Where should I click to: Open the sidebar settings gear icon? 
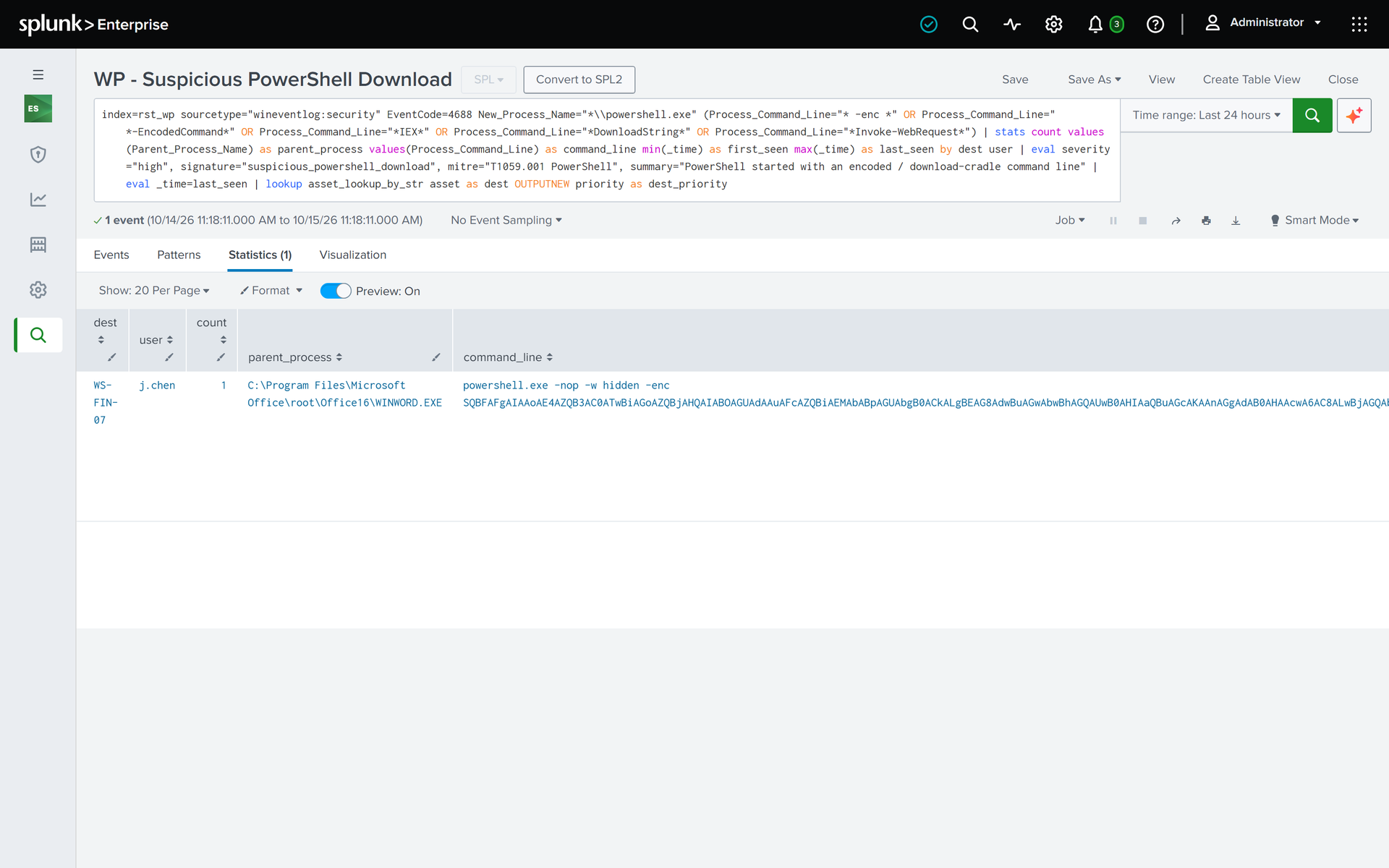[x=38, y=290]
